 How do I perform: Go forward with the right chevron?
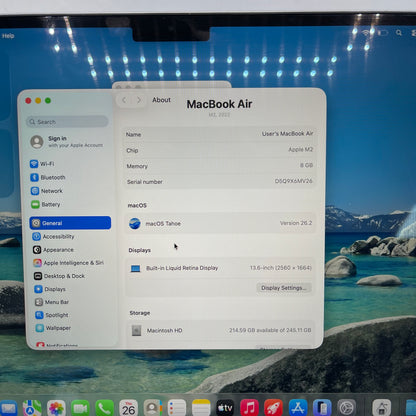click(139, 100)
